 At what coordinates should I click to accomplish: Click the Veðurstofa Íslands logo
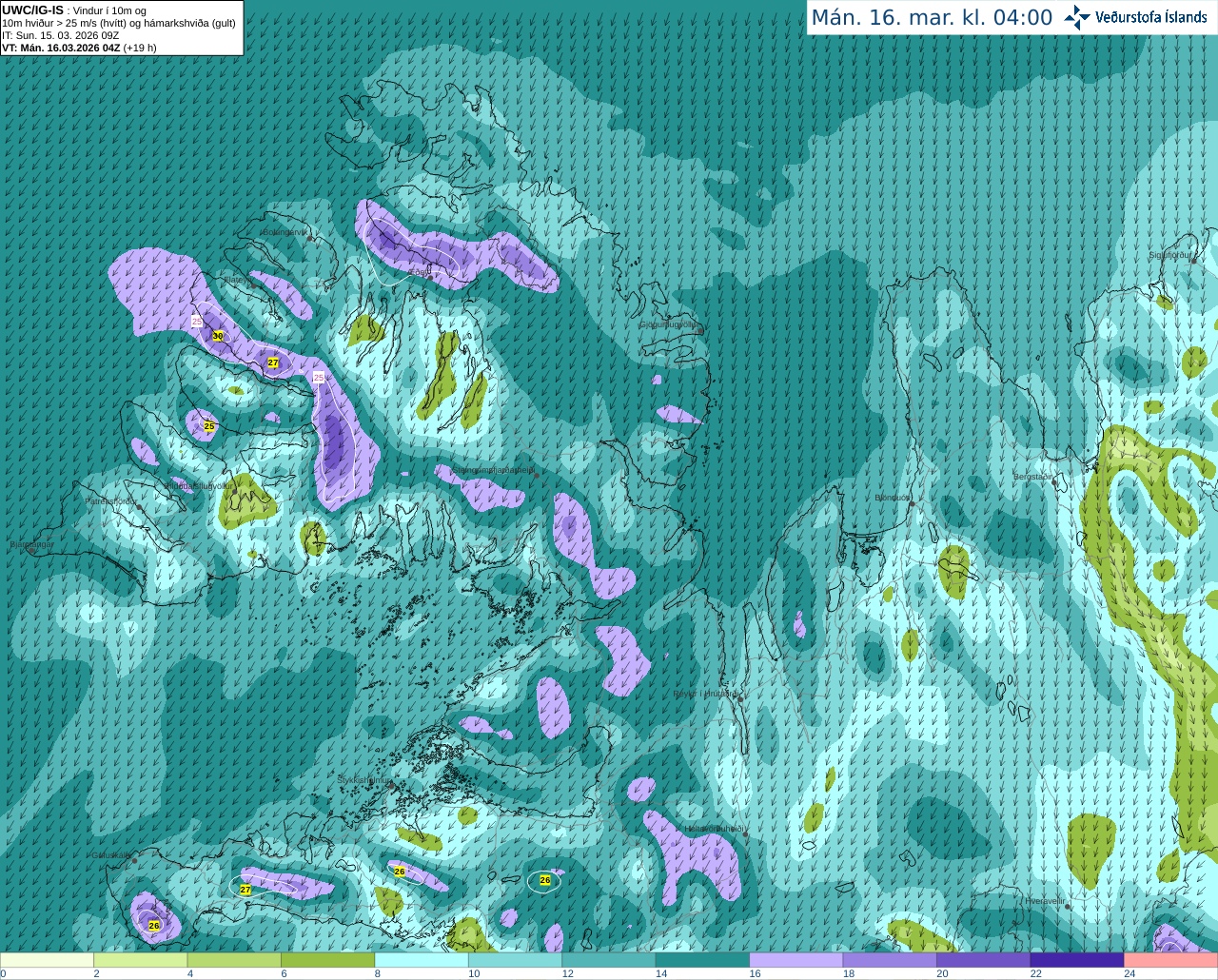pyautogui.click(x=1136, y=17)
